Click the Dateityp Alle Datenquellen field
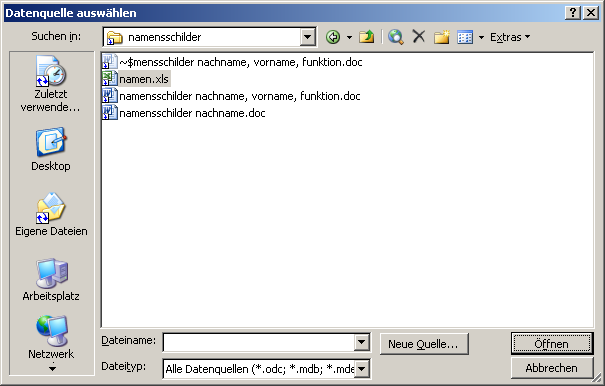 [259, 369]
